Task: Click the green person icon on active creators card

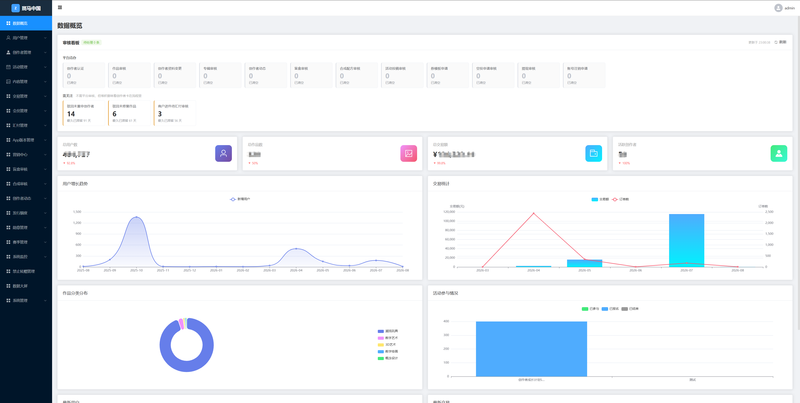Action: click(x=779, y=153)
